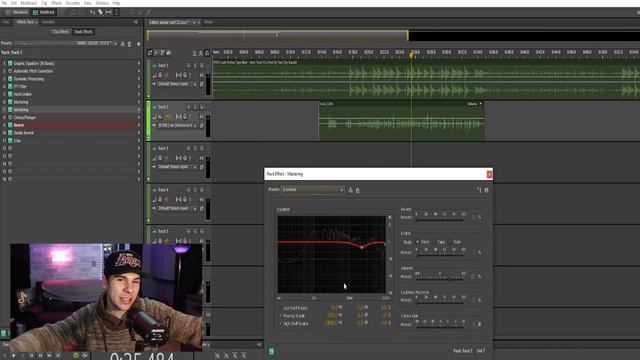Expand arrow on empty slot 12
Image resolution: width=640 pixels, height=360 pixels.
(139, 149)
